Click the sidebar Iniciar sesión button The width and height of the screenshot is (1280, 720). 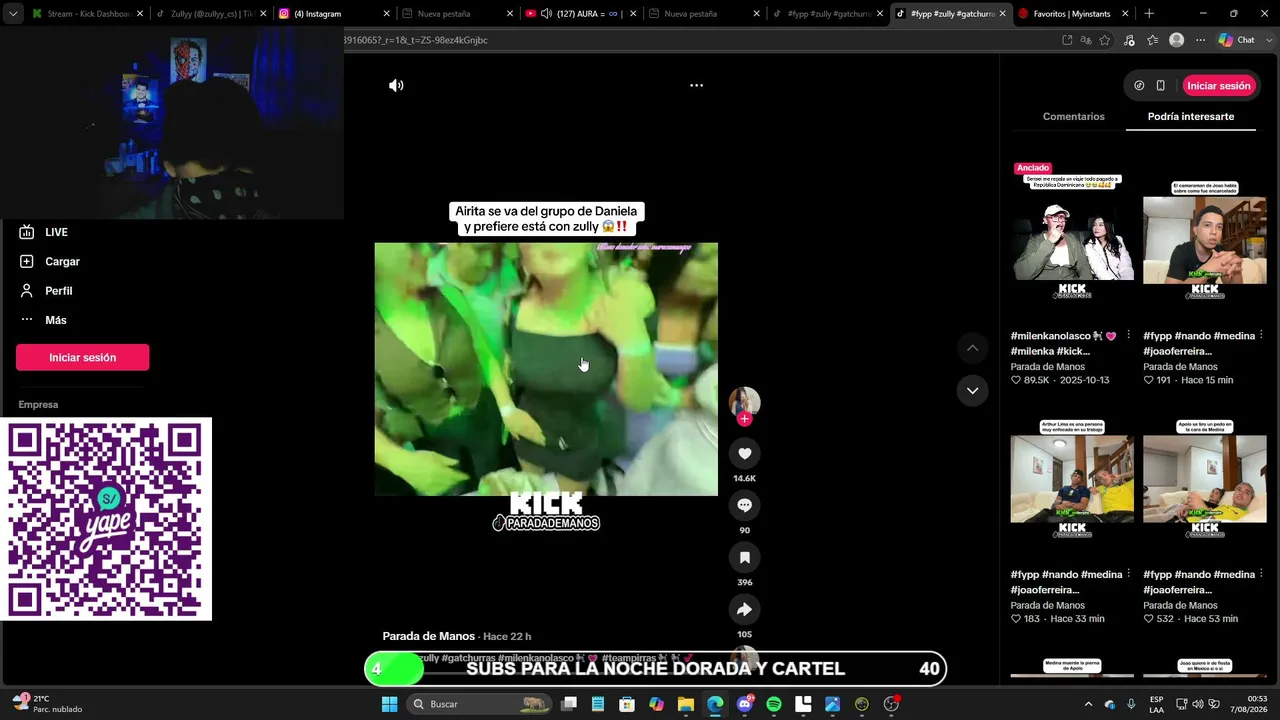82,358
